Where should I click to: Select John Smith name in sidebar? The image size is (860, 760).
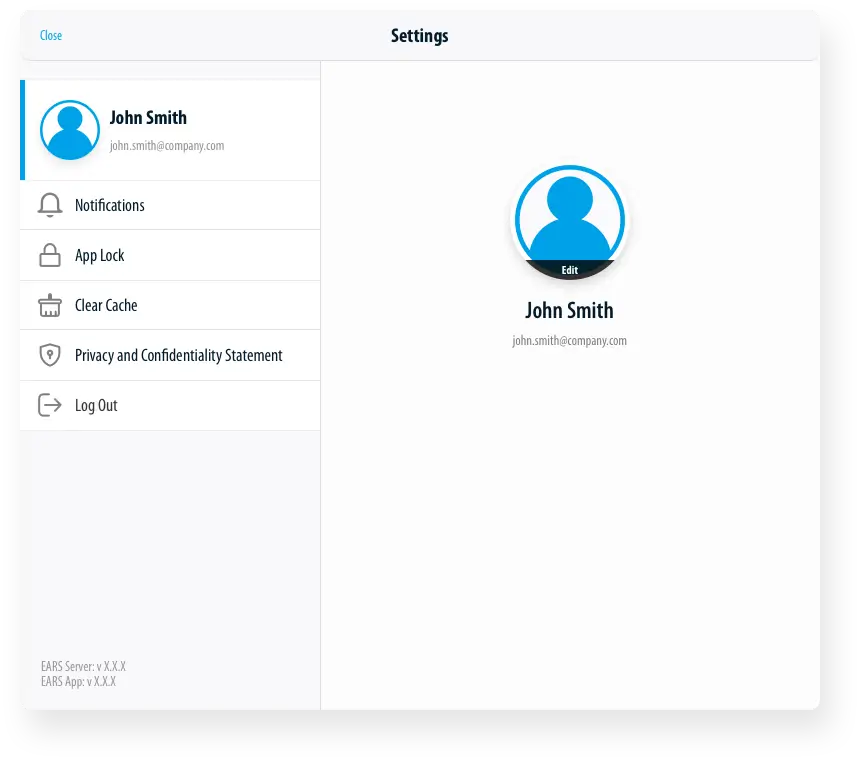pos(148,118)
